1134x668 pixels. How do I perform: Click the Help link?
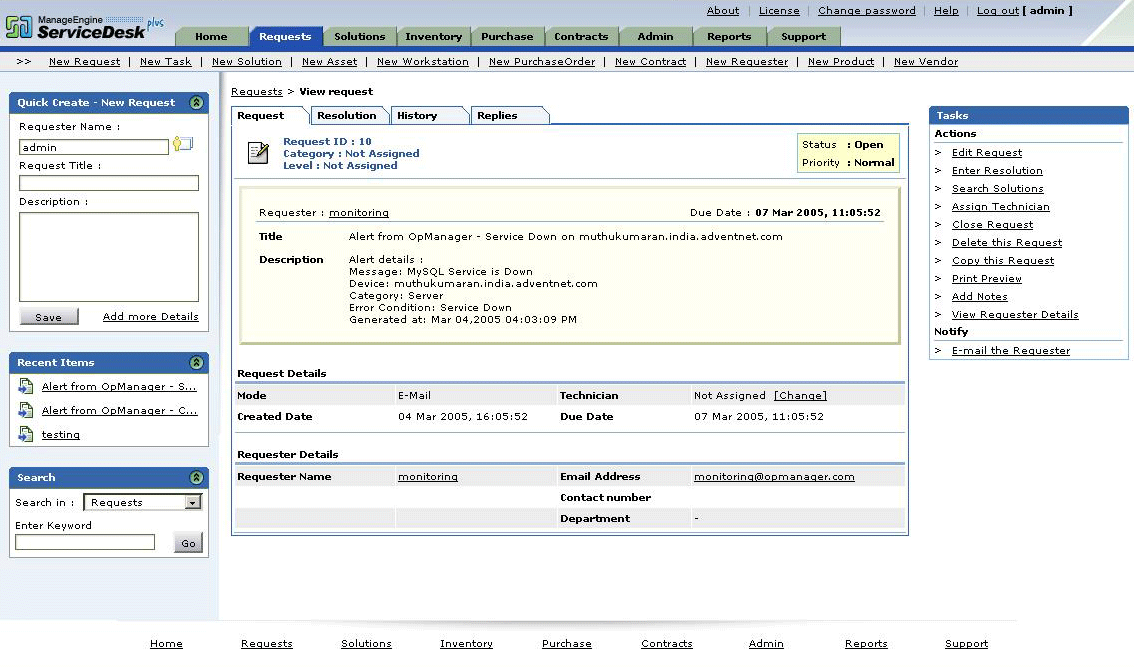(946, 11)
